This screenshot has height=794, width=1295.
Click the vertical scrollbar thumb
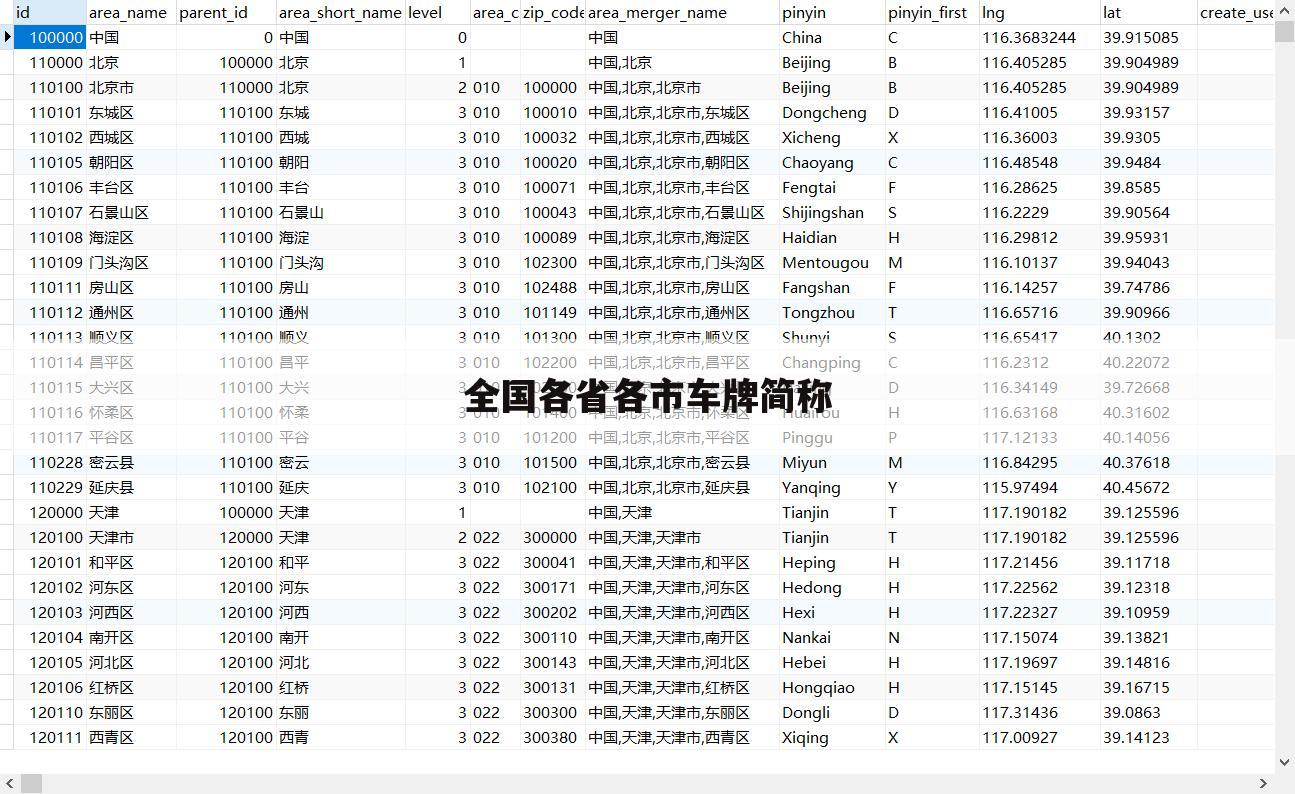click(x=1285, y=31)
